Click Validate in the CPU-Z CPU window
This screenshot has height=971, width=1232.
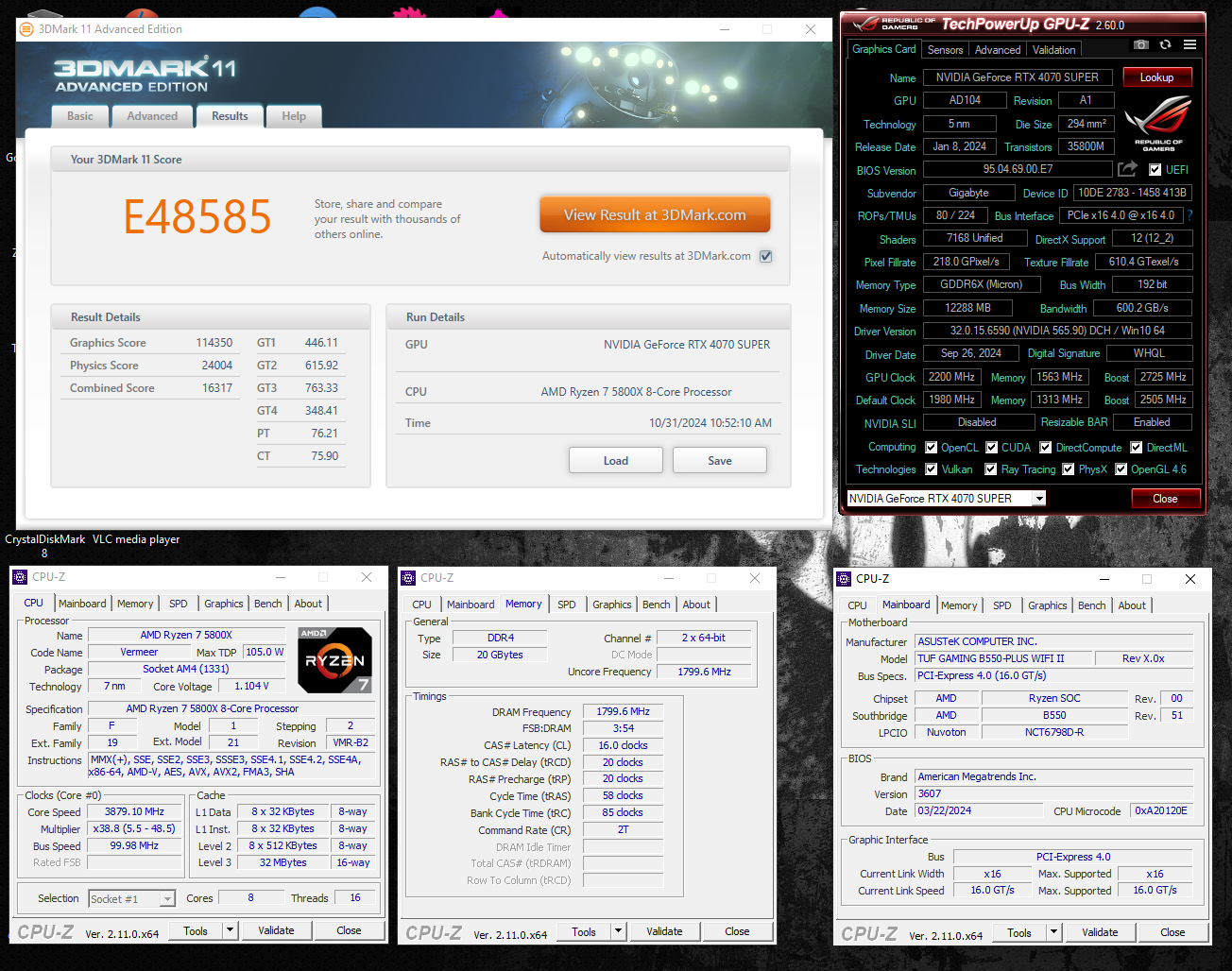tap(277, 930)
